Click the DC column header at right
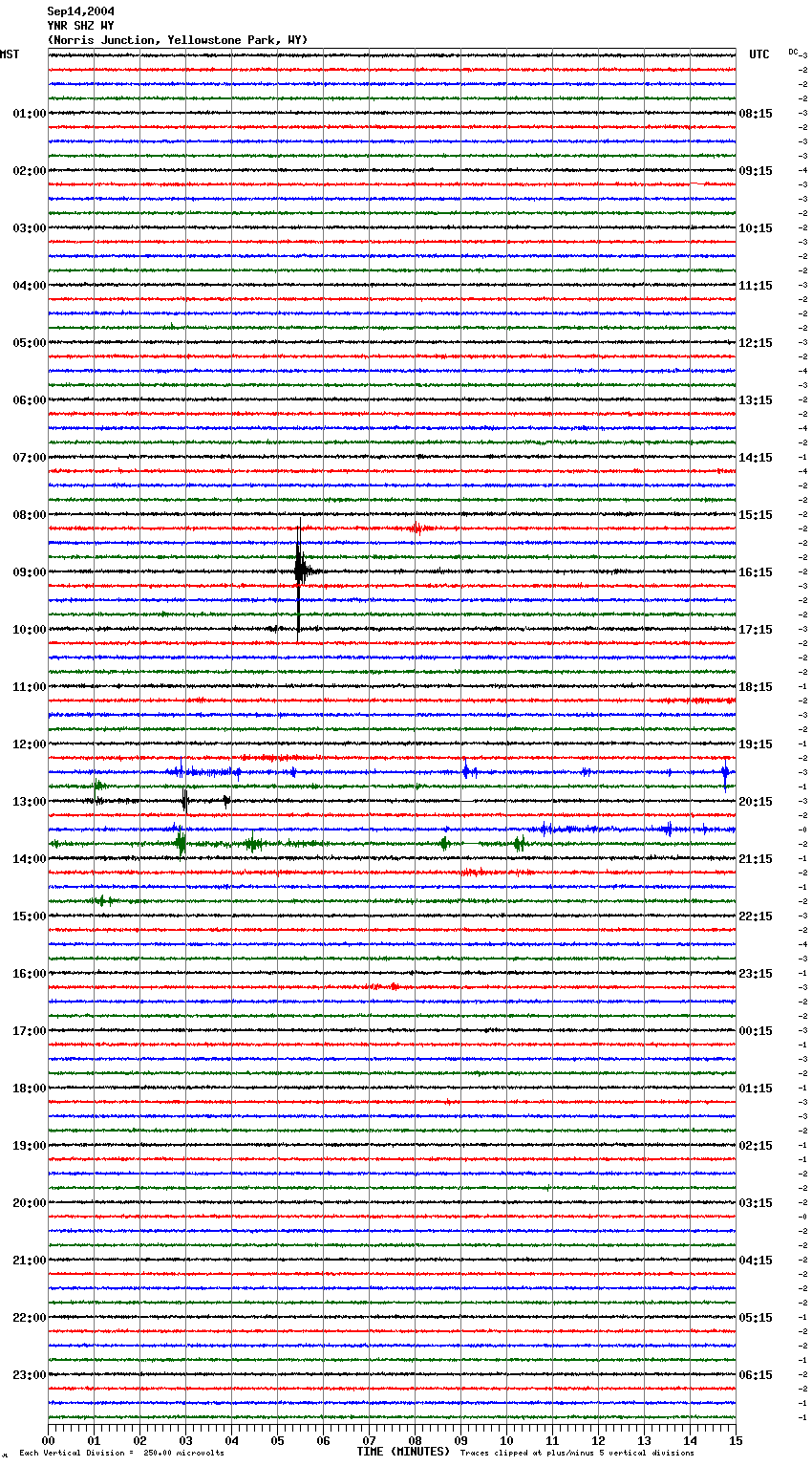Viewport: 812px width, 1466px height. pyautogui.click(x=793, y=52)
